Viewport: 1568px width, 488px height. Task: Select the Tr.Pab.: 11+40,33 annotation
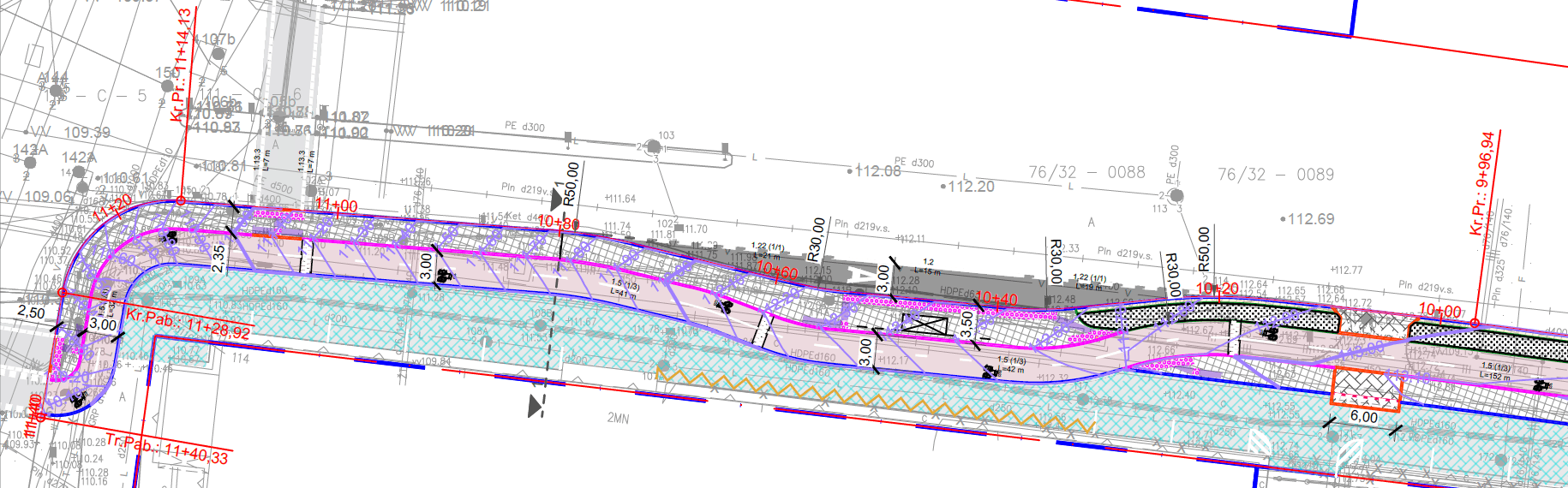click(x=166, y=449)
